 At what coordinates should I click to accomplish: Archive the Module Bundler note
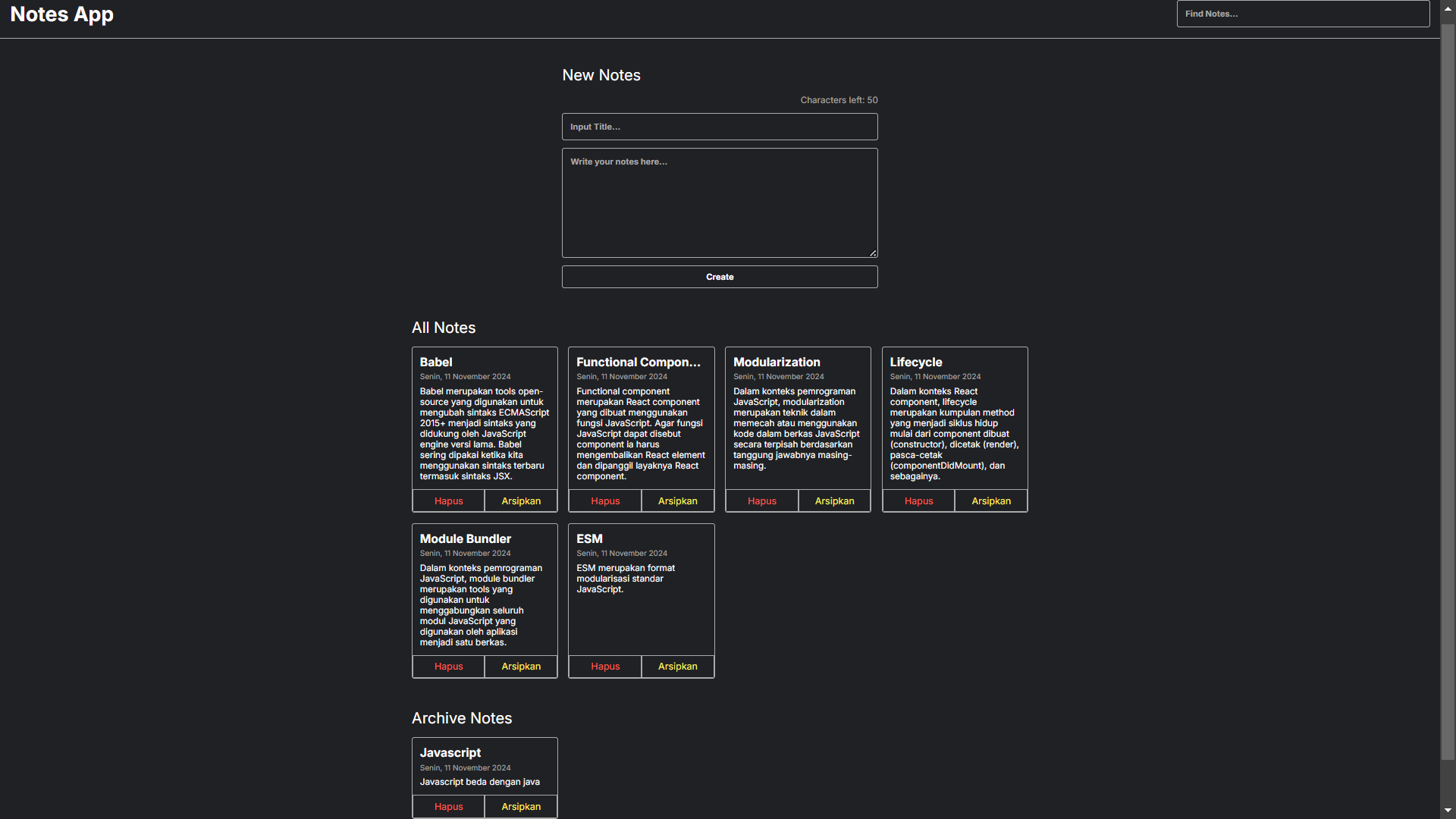521,667
